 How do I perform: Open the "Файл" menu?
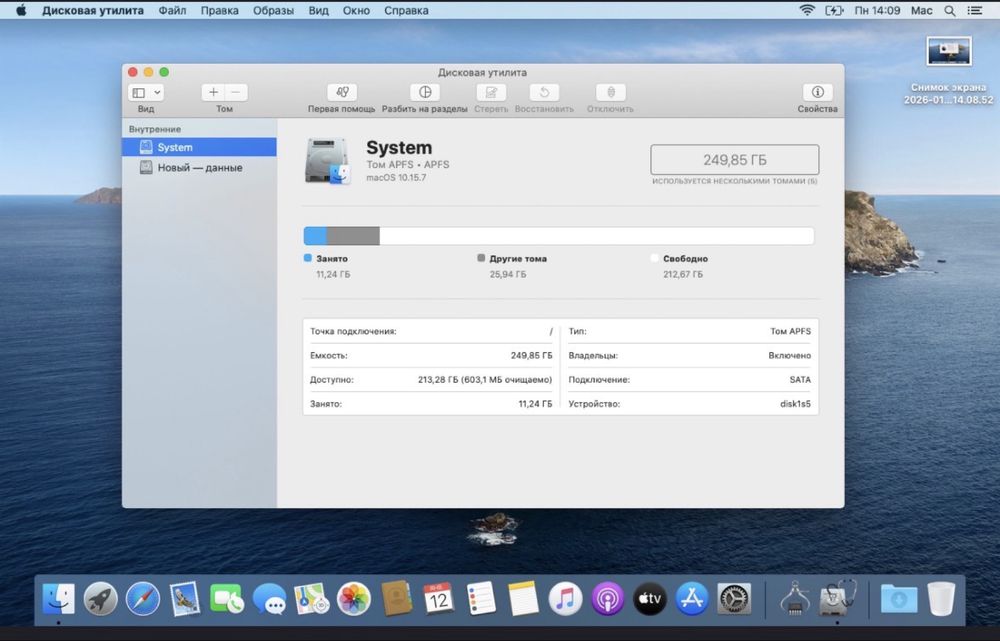172,10
